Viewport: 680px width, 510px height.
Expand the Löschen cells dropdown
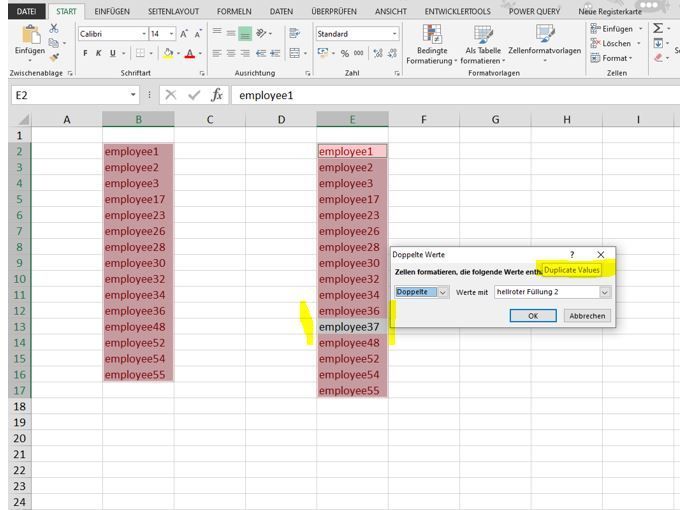coord(638,43)
